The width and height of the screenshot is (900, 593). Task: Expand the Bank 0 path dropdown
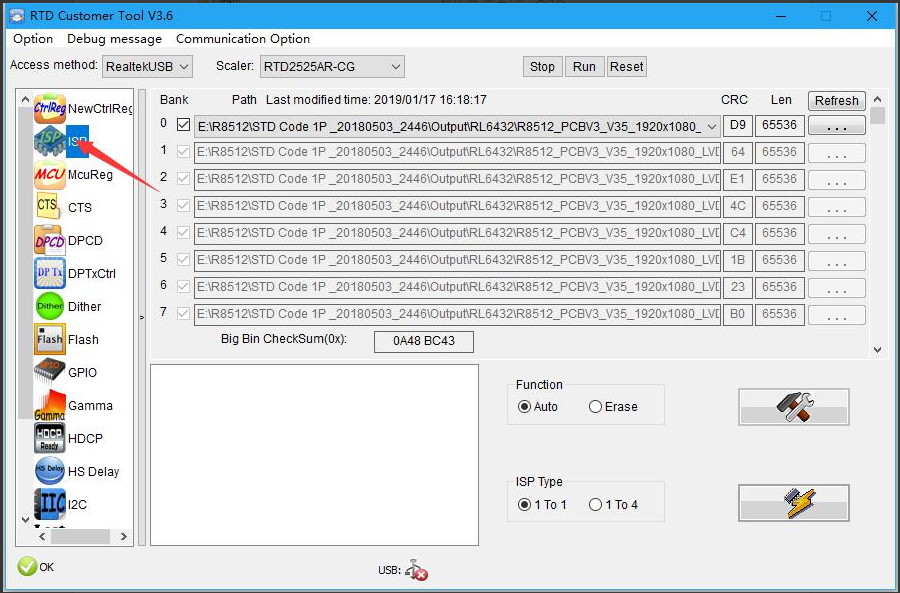tap(712, 126)
